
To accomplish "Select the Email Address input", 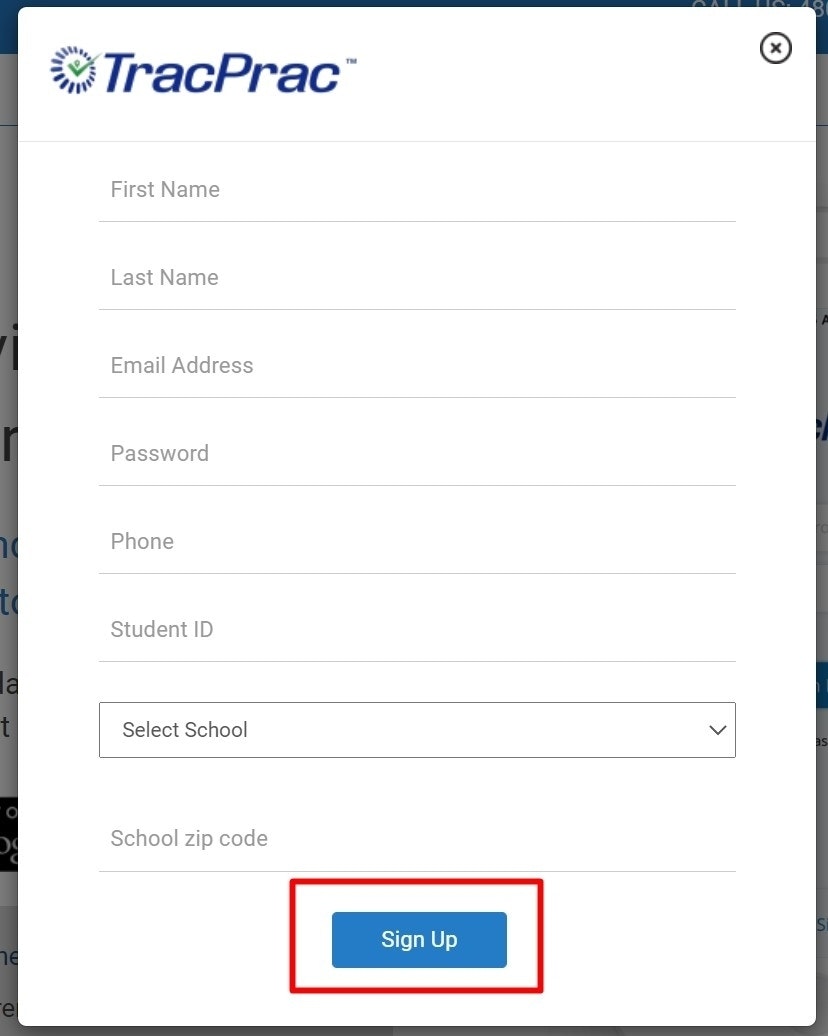I will click(x=417, y=366).
